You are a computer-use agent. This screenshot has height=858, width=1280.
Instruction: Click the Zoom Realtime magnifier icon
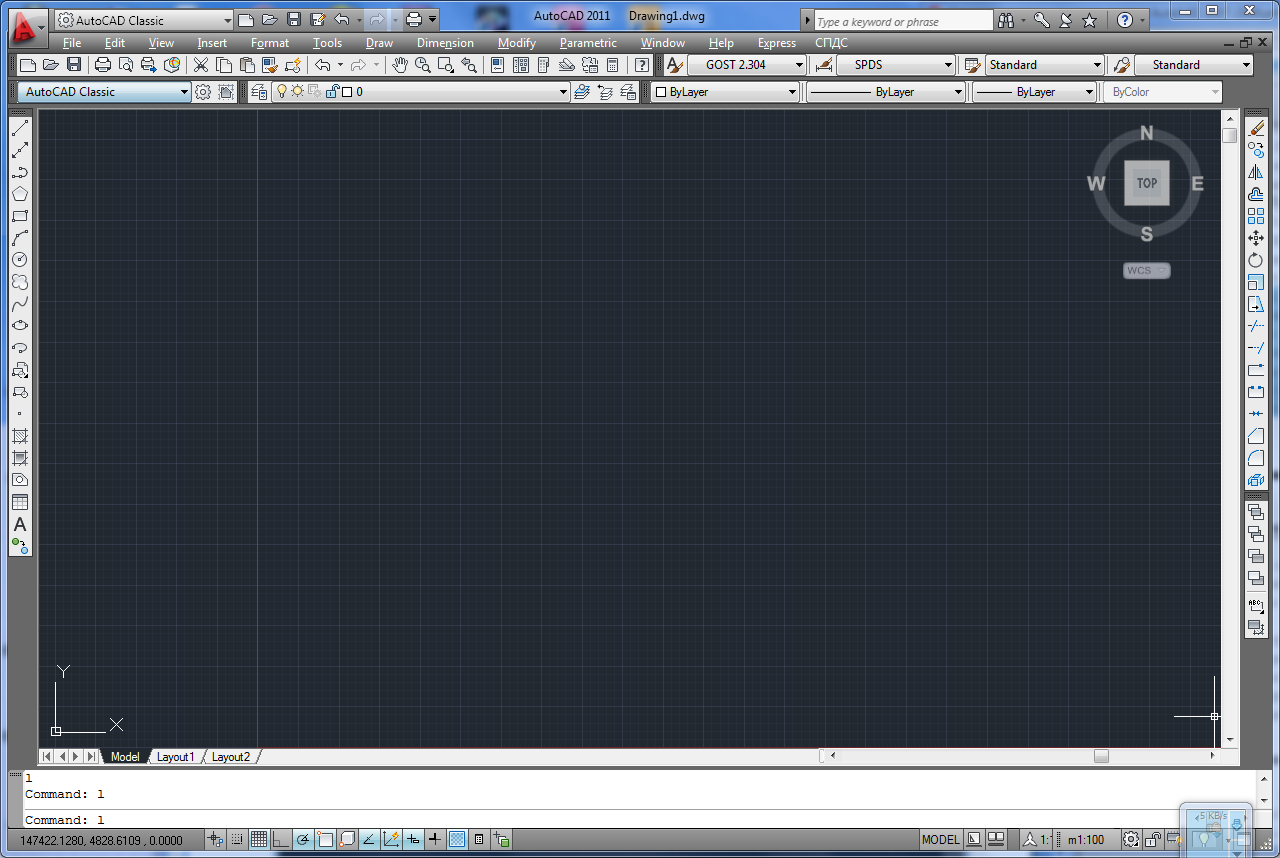(x=423, y=65)
